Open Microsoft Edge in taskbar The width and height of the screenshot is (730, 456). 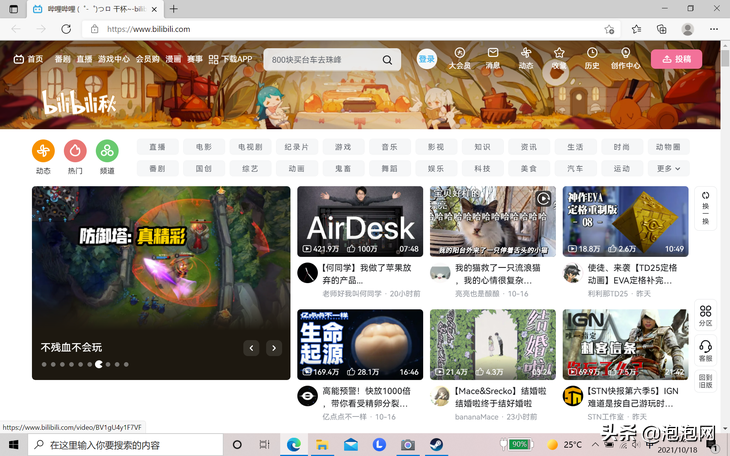(293, 445)
